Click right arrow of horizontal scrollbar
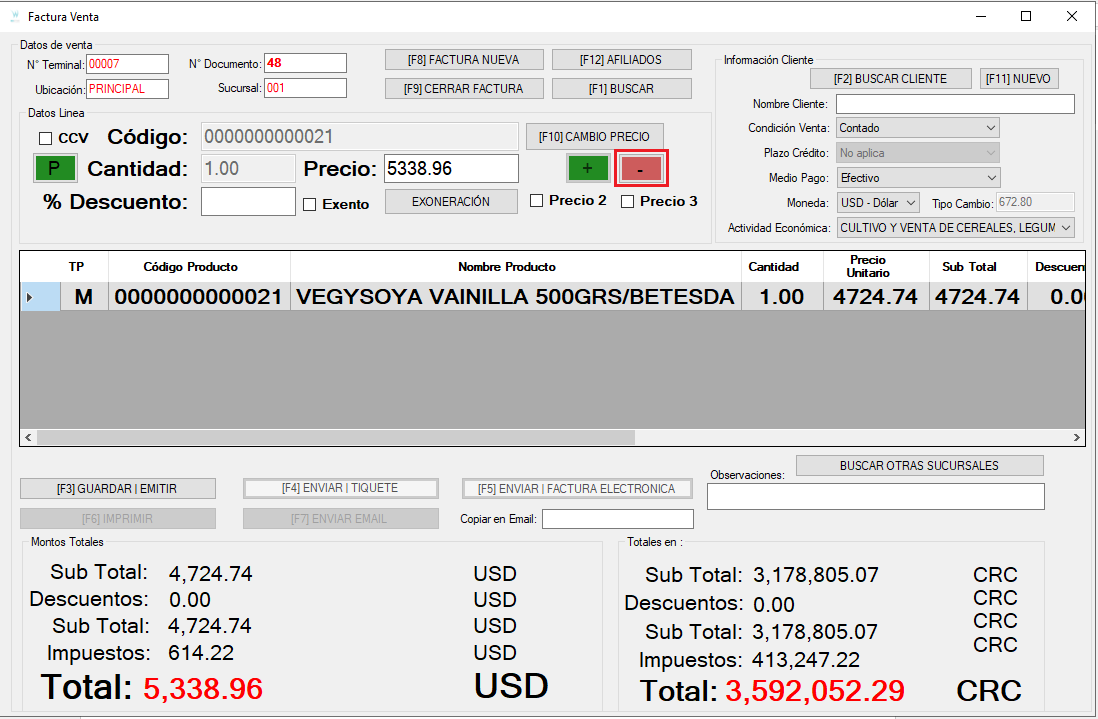 (1077, 438)
